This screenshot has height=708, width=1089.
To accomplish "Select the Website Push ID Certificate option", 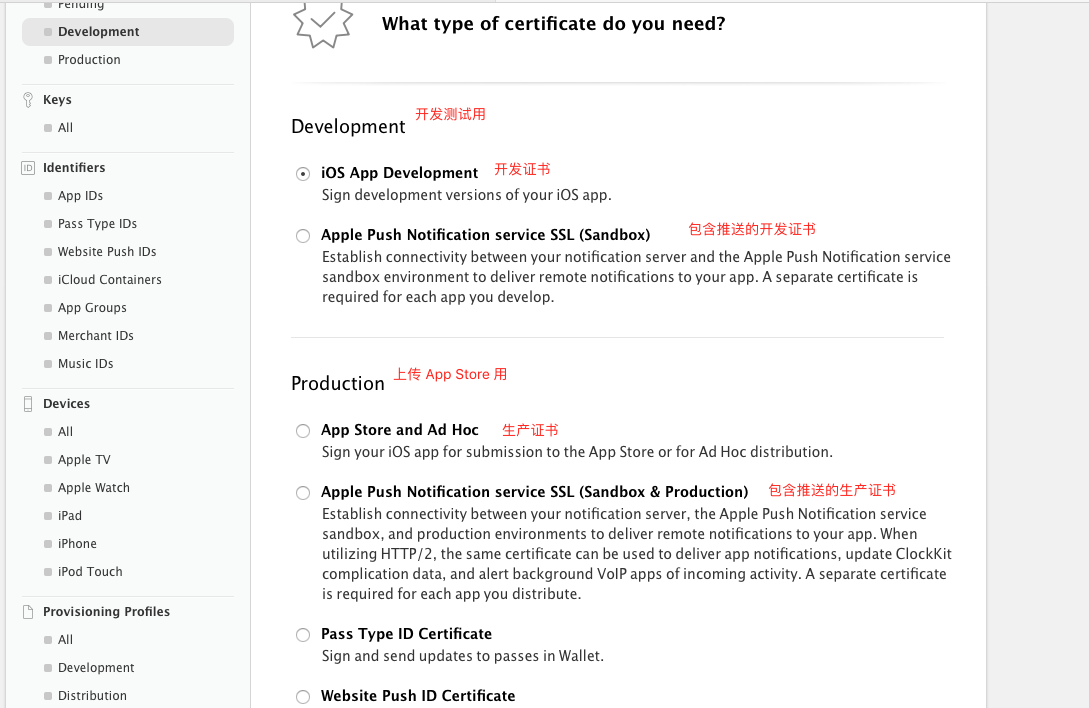I will tap(303, 697).
